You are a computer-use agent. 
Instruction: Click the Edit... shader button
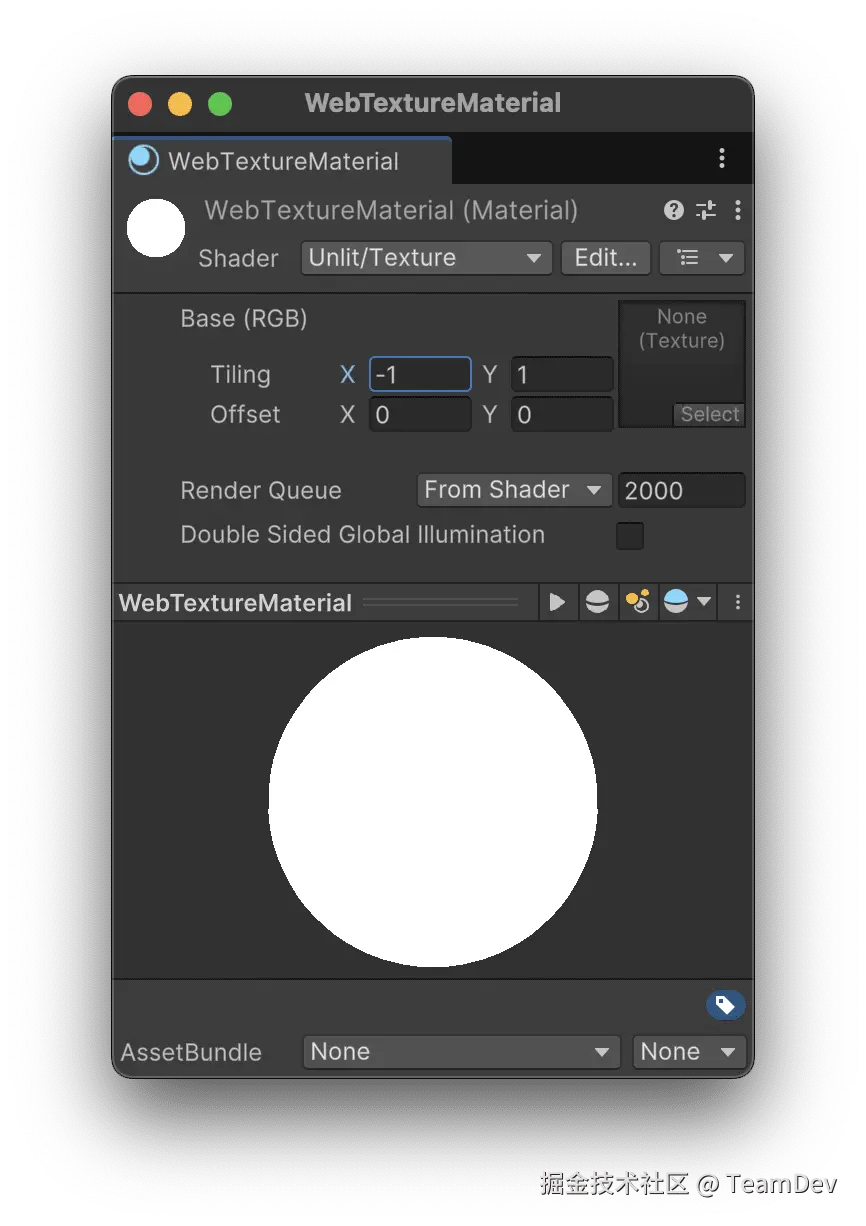click(605, 257)
